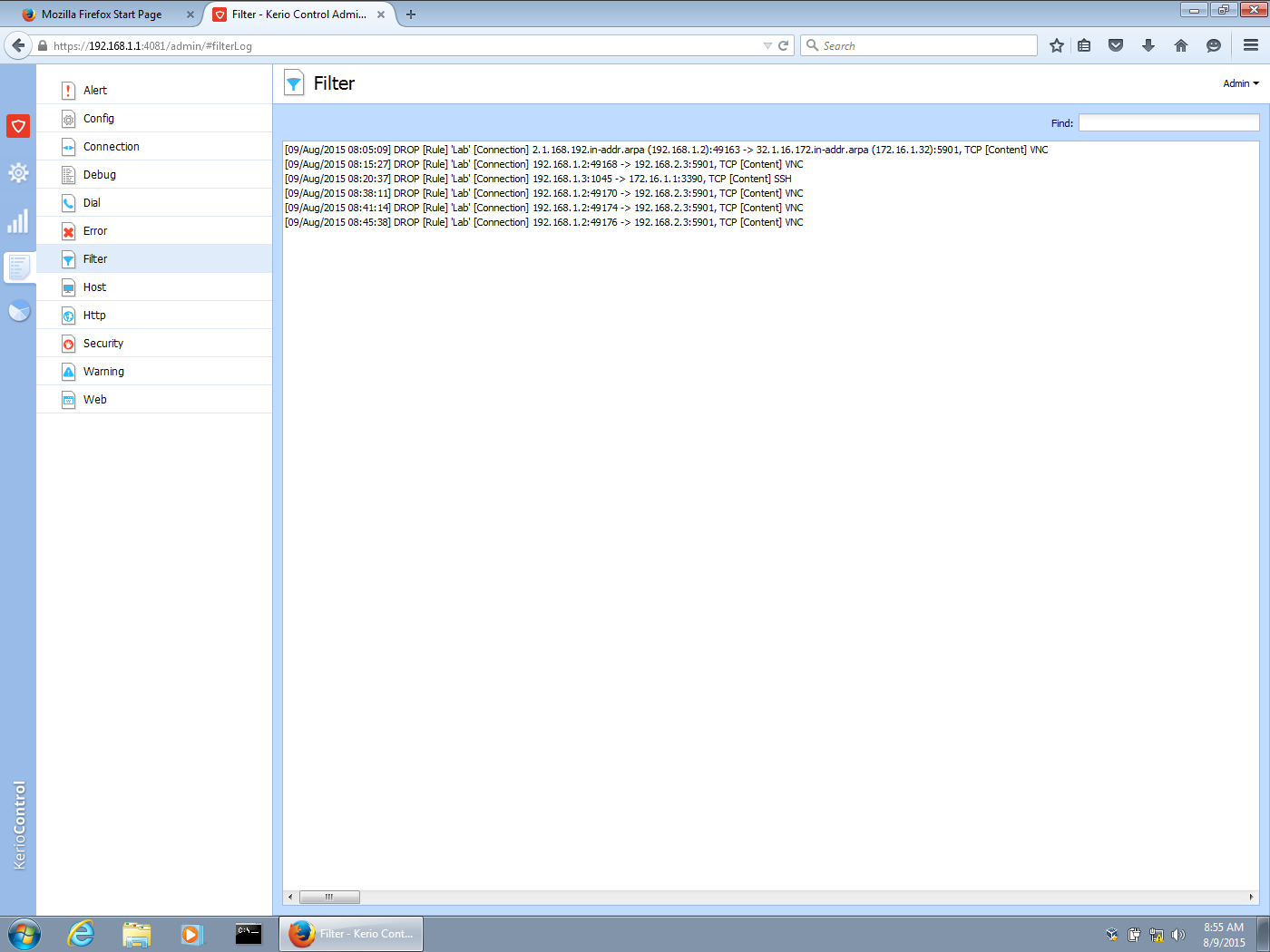Open the Error log icon
Image resolution: width=1270 pixels, height=952 pixels.
pyautogui.click(x=68, y=231)
